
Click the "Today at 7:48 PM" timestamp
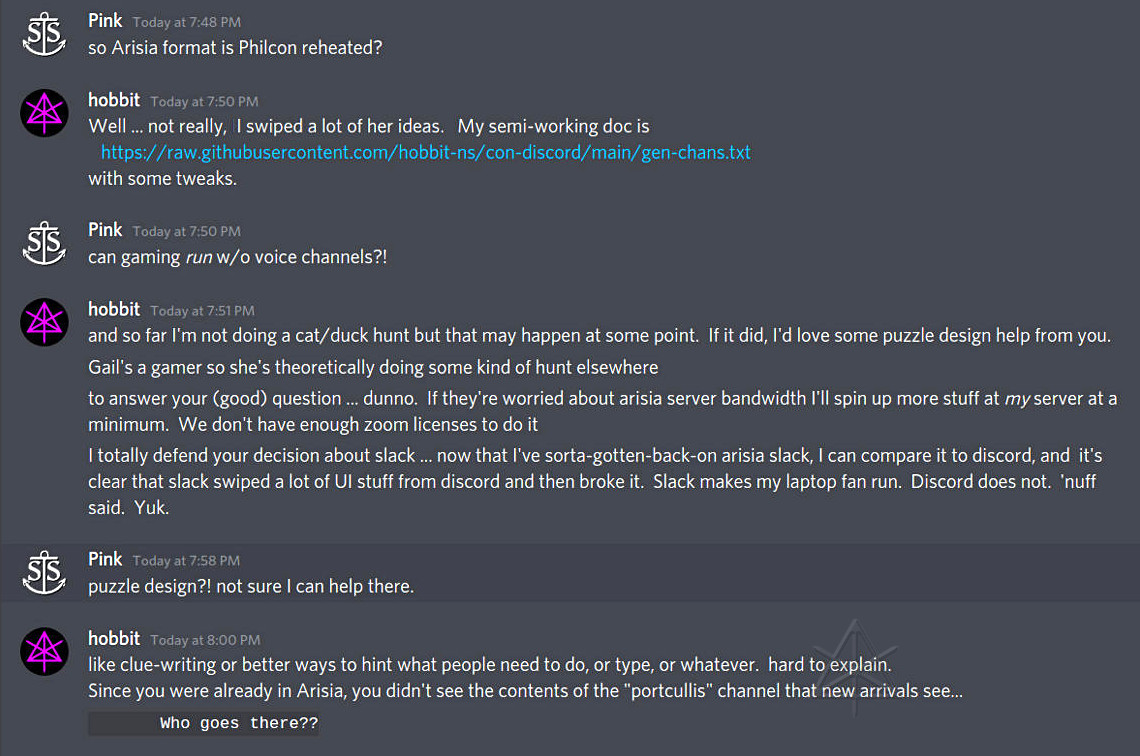pos(186,22)
